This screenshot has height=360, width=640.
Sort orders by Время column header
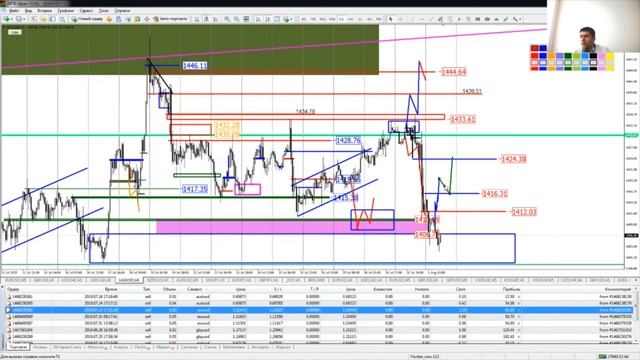click(111, 289)
